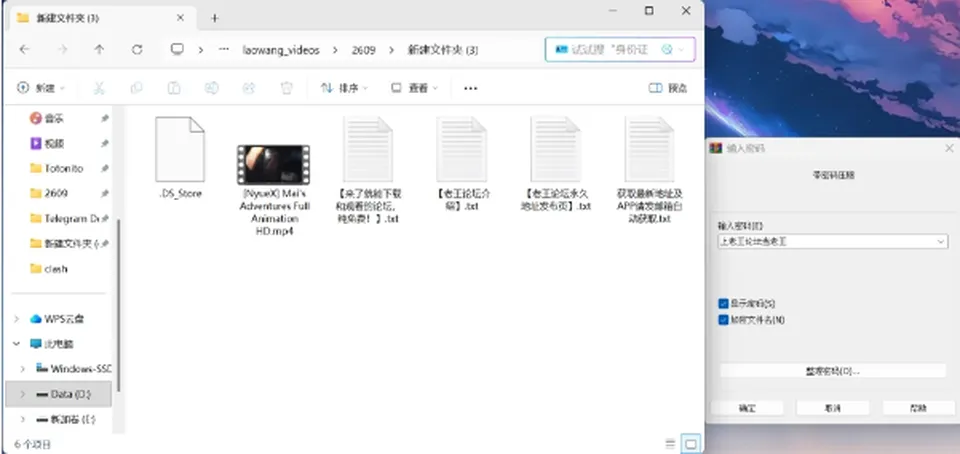Close the 输入密码 password dialog

pyautogui.click(x=949, y=148)
